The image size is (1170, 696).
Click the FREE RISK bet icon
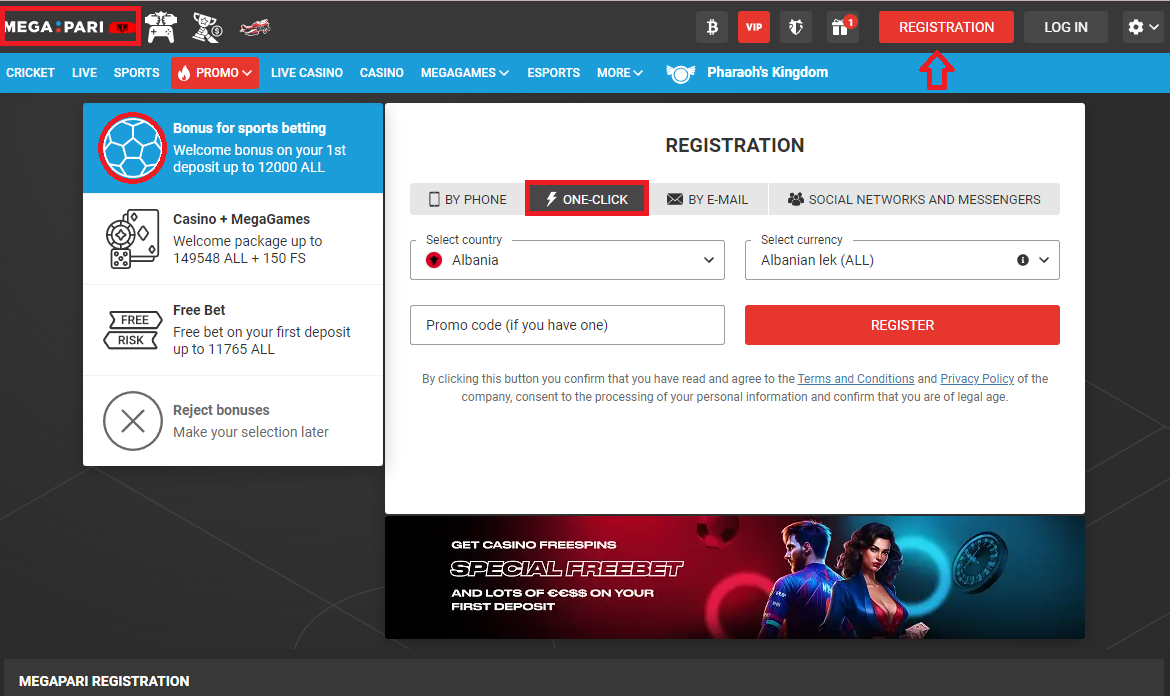coord(132,330)
